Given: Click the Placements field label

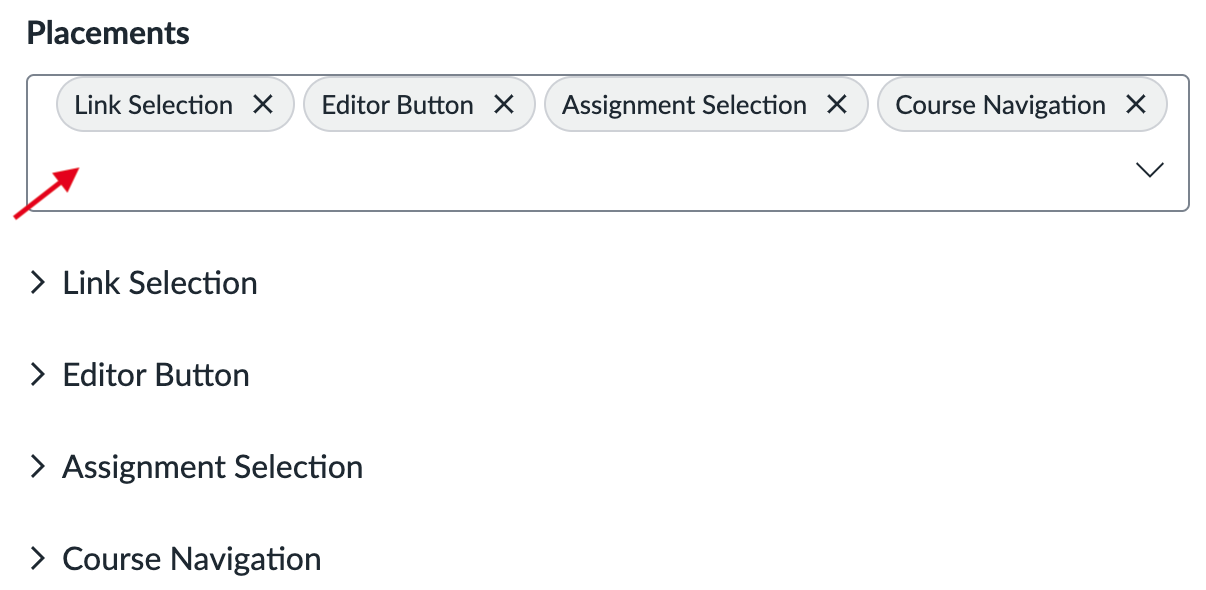Looking at the screenshot, I should [108, 33].
